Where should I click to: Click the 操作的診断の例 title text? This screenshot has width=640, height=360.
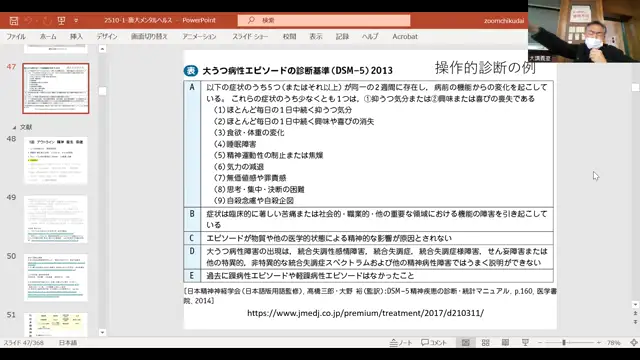(485, 68)
